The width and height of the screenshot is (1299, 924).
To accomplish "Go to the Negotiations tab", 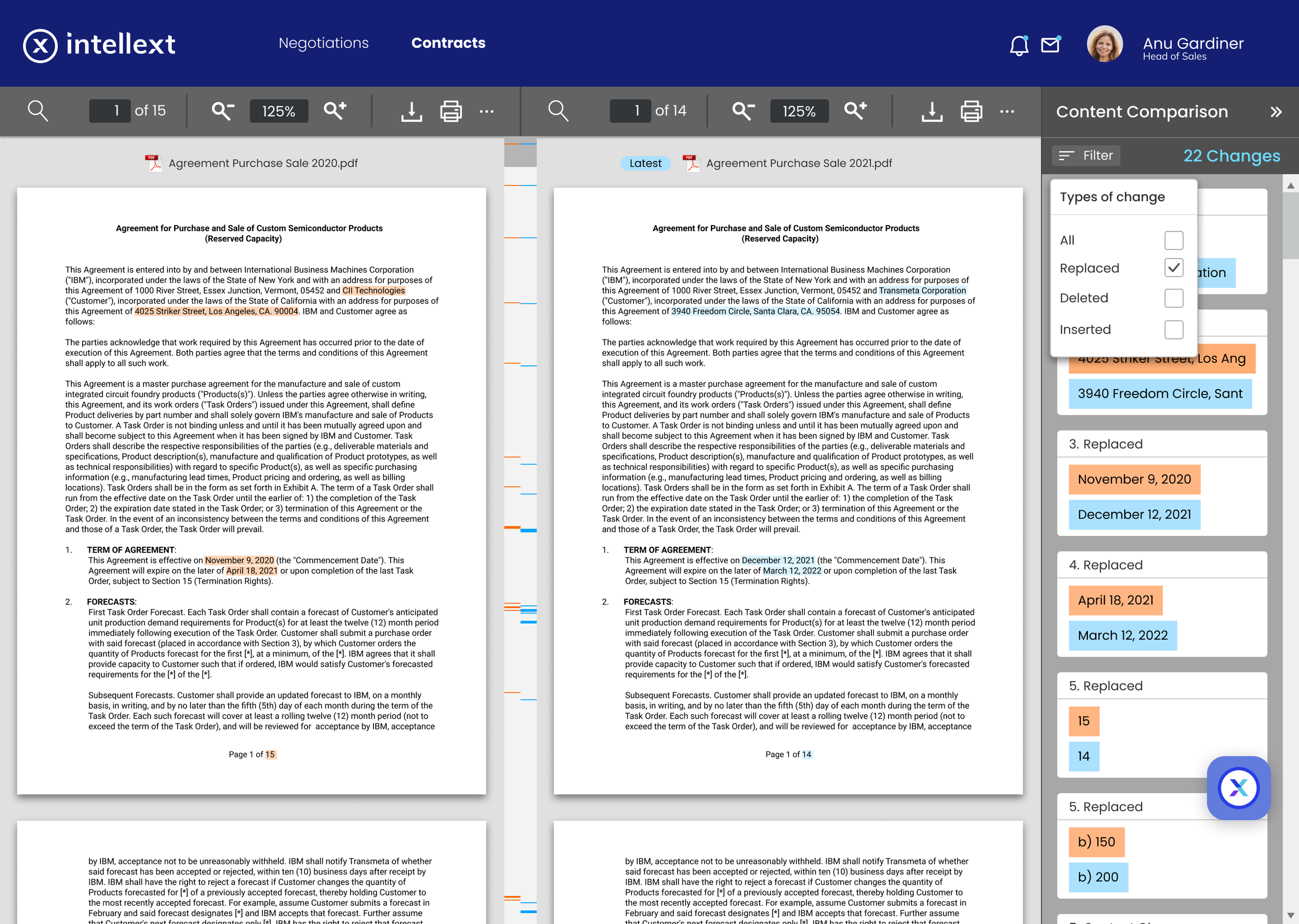I will (323, 43).
